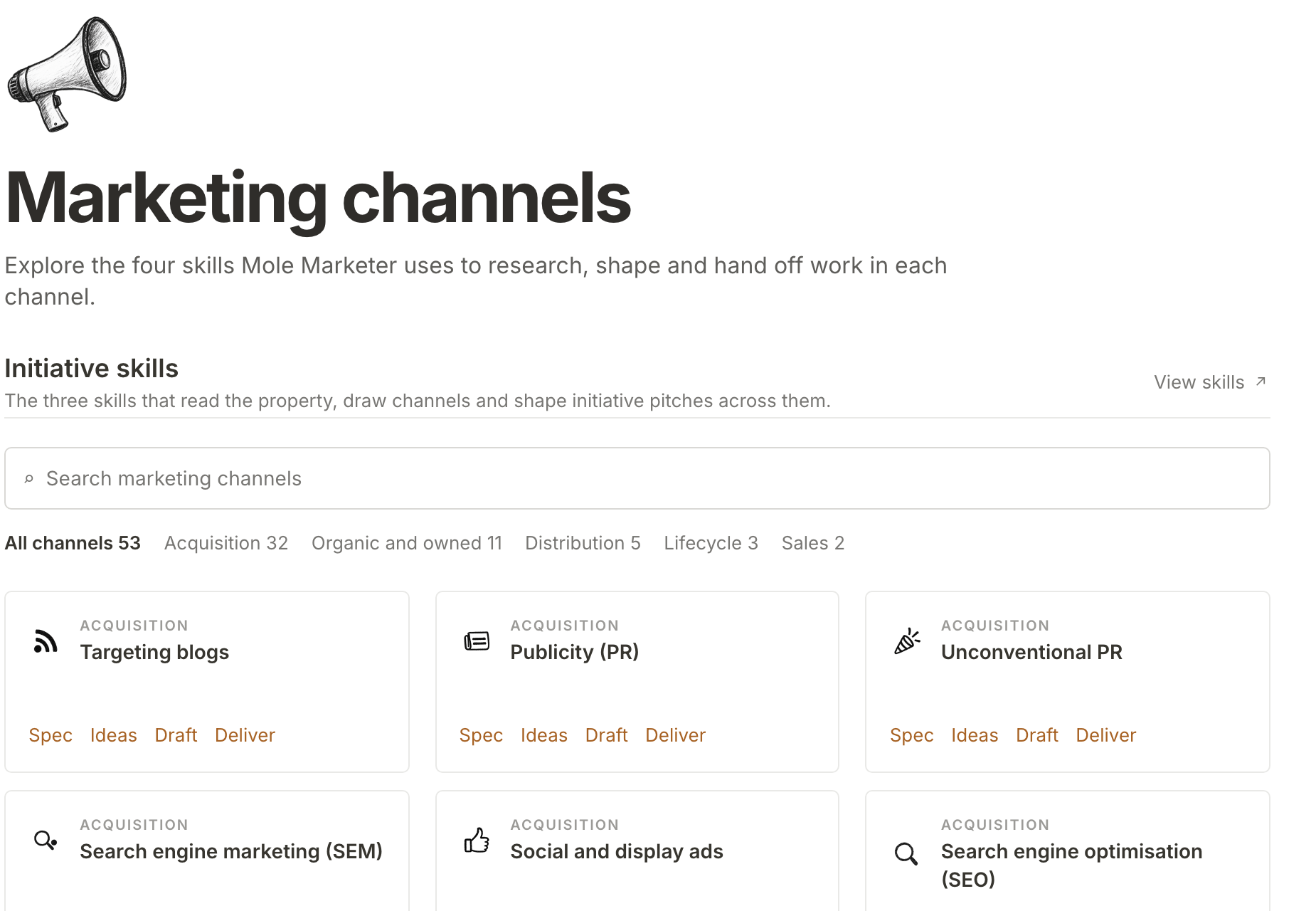Open the Unconventional PR card title
Viewport: 1316px width, 911px height.
tap(1031, 652)
